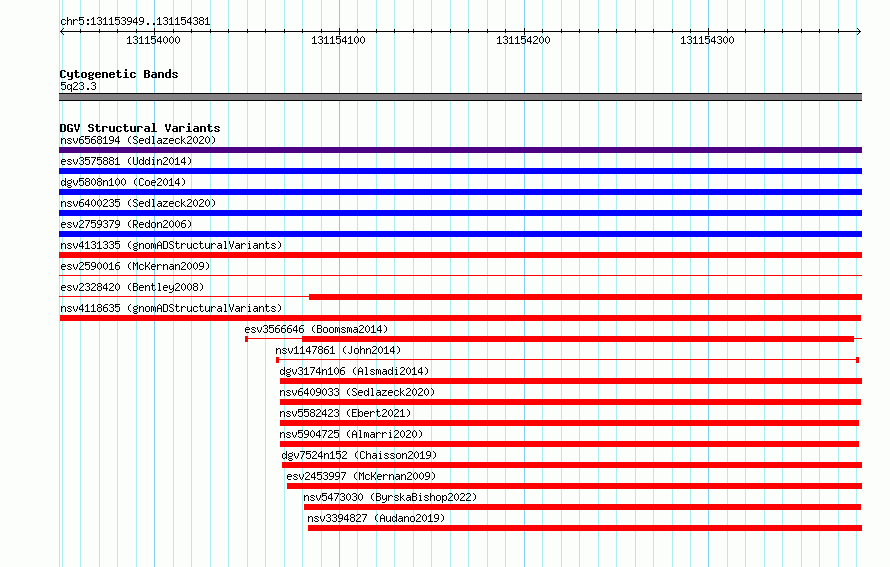Screen dimensions: 890x567
Task: Select the purple nsv6568194 variant bar
Action: tap(460, 150)
